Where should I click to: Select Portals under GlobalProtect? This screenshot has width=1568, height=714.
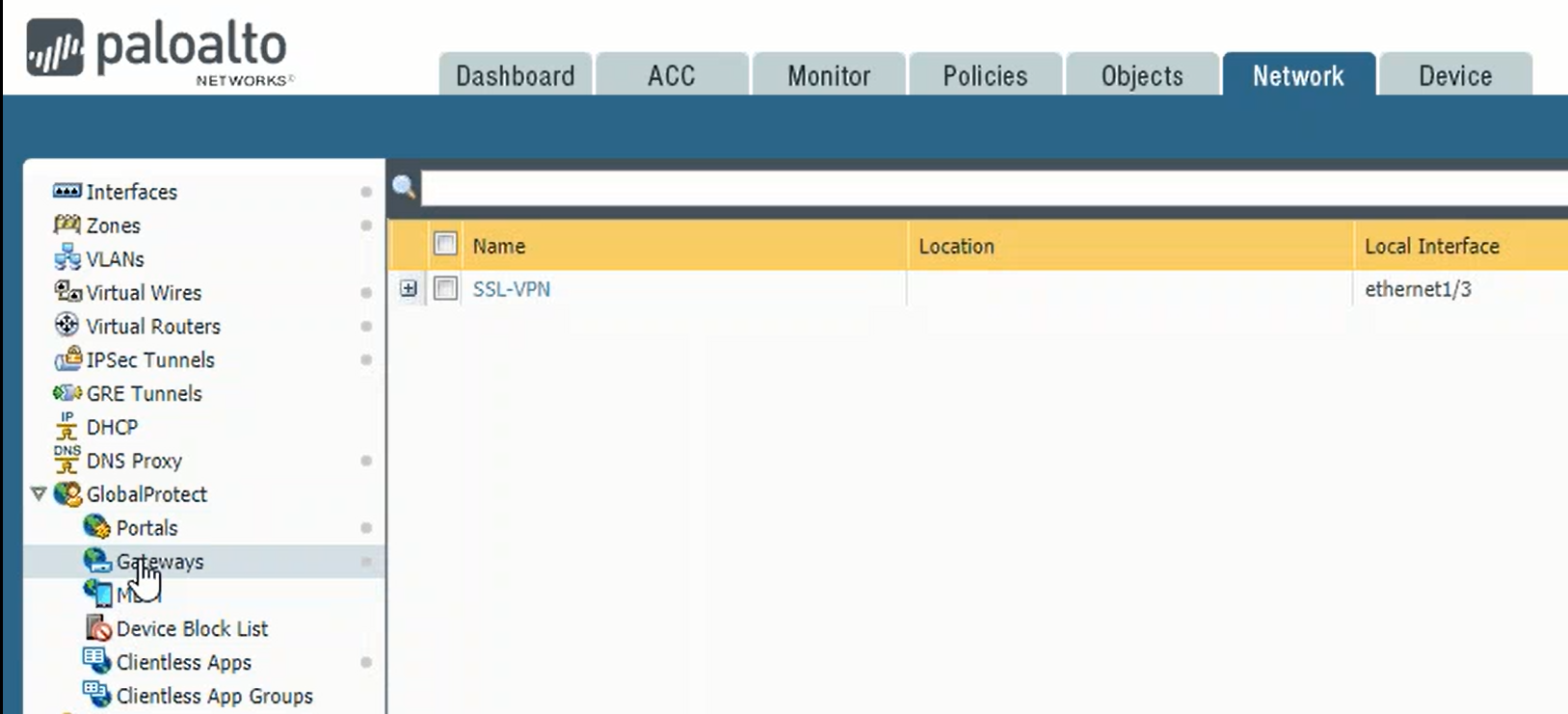[146, 528]
